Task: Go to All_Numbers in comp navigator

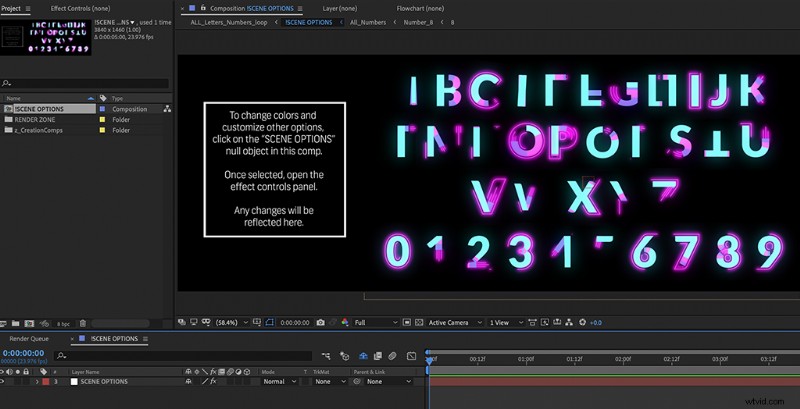Action: point(368,22)
